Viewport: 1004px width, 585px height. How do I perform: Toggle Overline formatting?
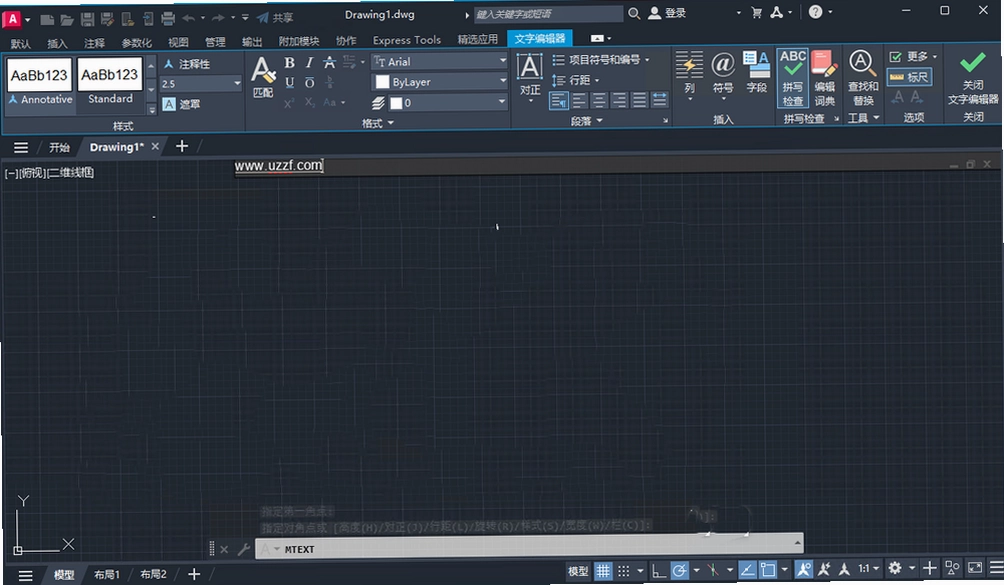pos(309,82)
